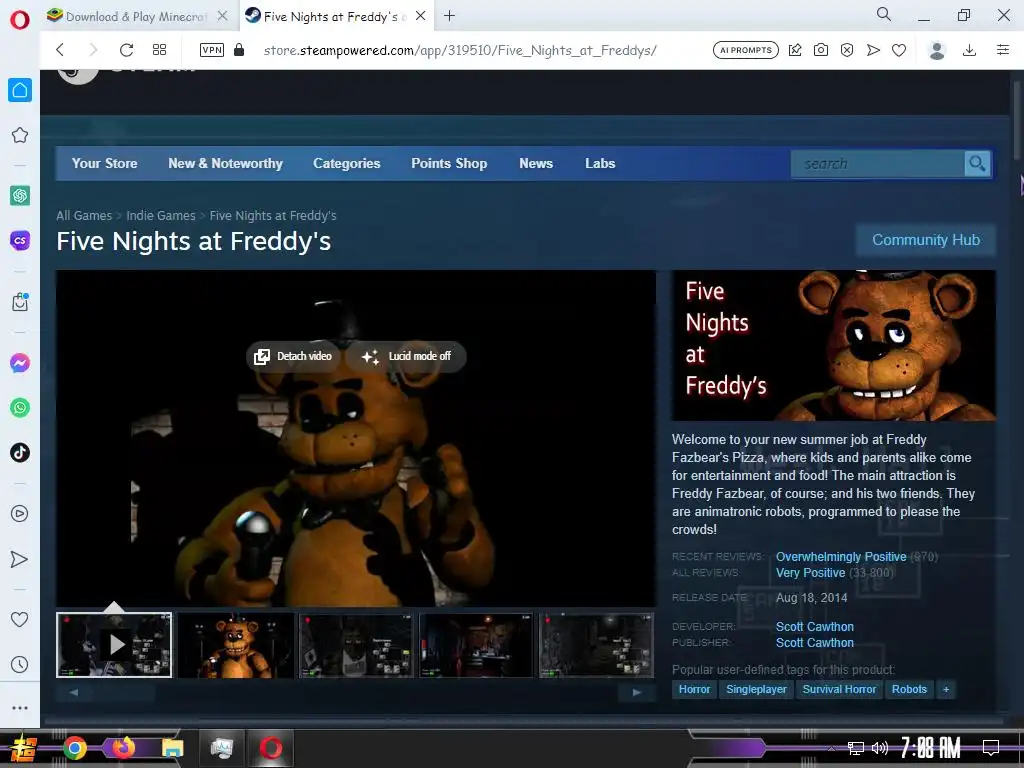Click the send paper plane icon in address bar
This screenshot has height=768, width=1024.
click(x=873, y=50)
